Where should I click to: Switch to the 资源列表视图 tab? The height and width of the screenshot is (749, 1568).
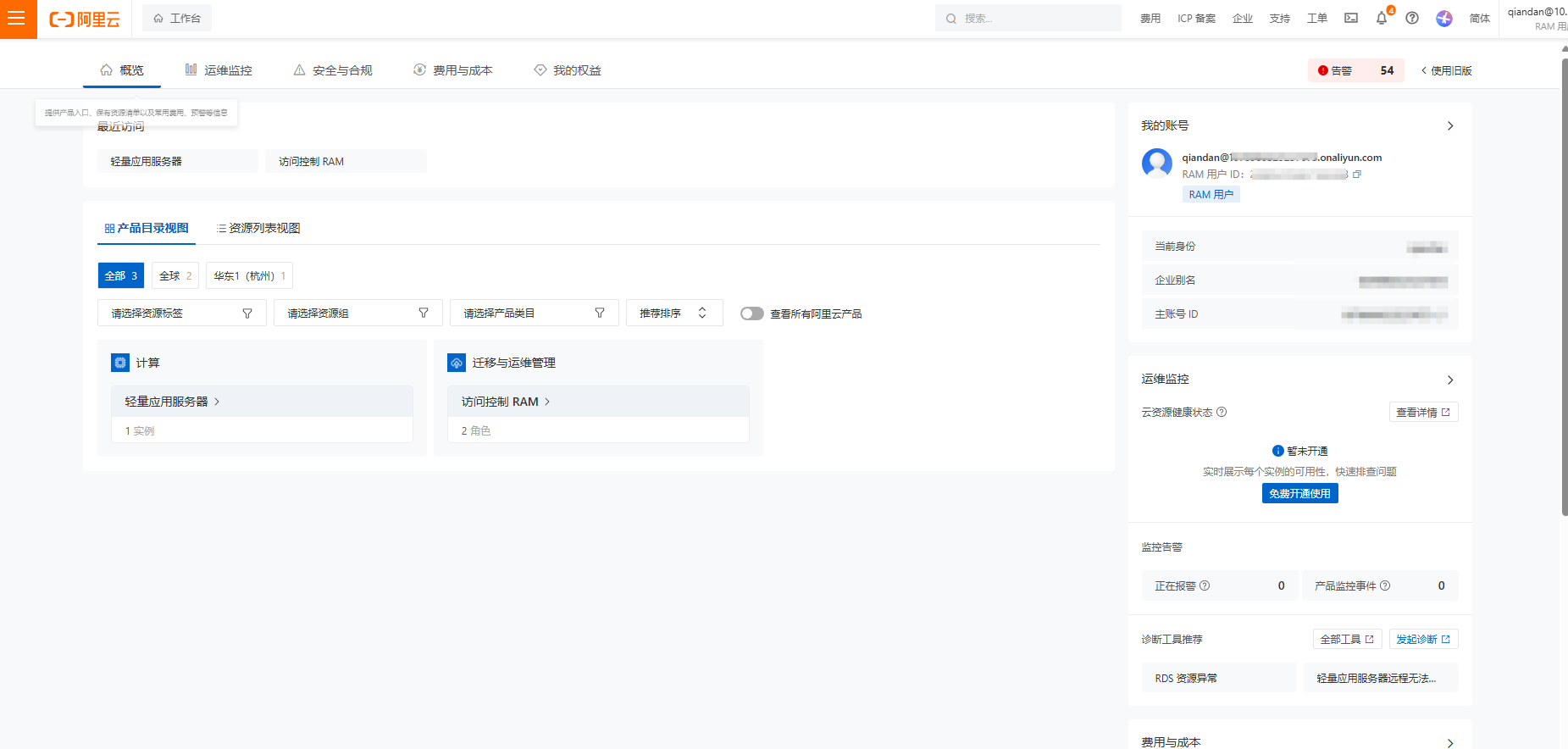tap(258, 229)
